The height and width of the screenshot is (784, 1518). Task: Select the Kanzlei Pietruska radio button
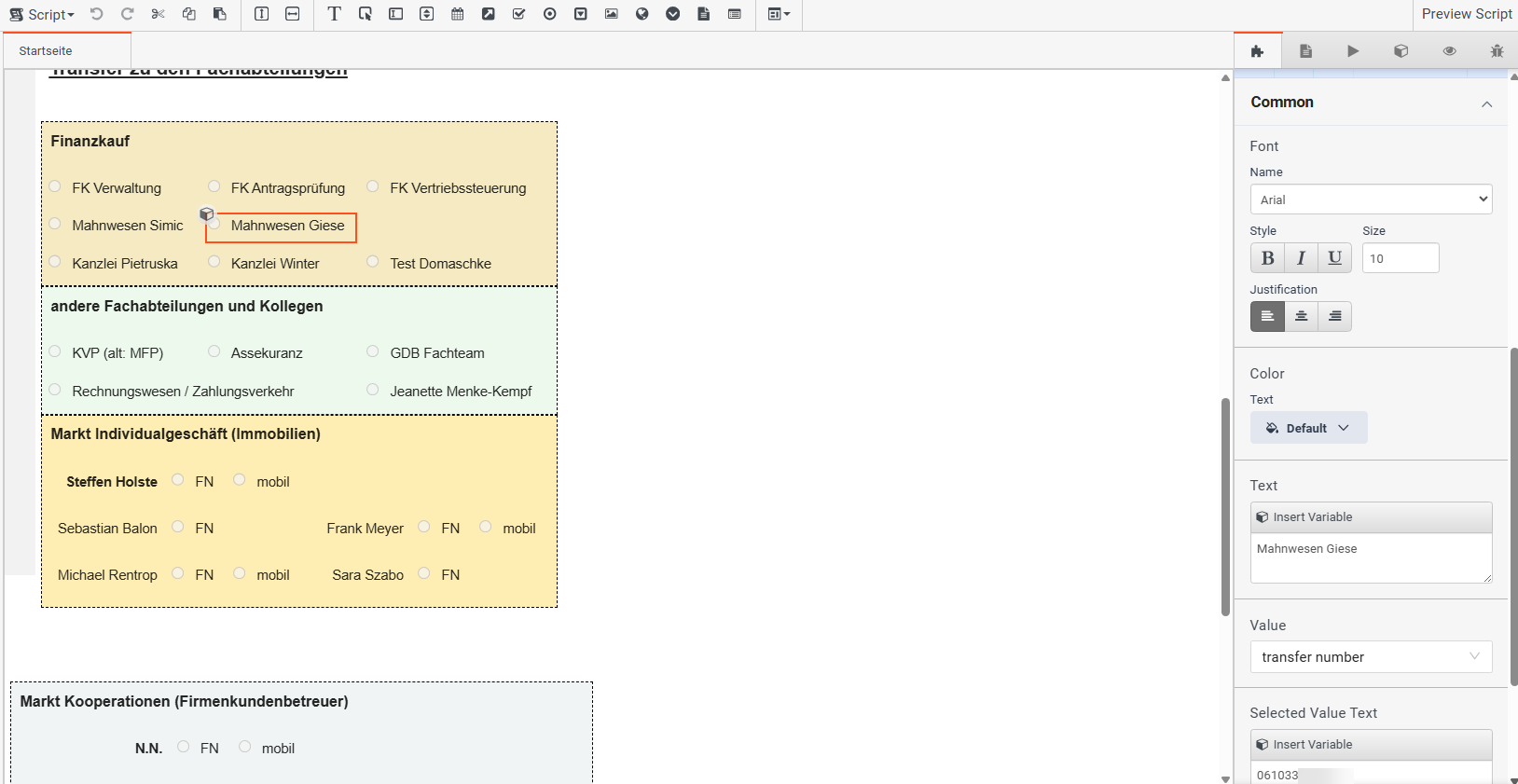coord(55,262)
